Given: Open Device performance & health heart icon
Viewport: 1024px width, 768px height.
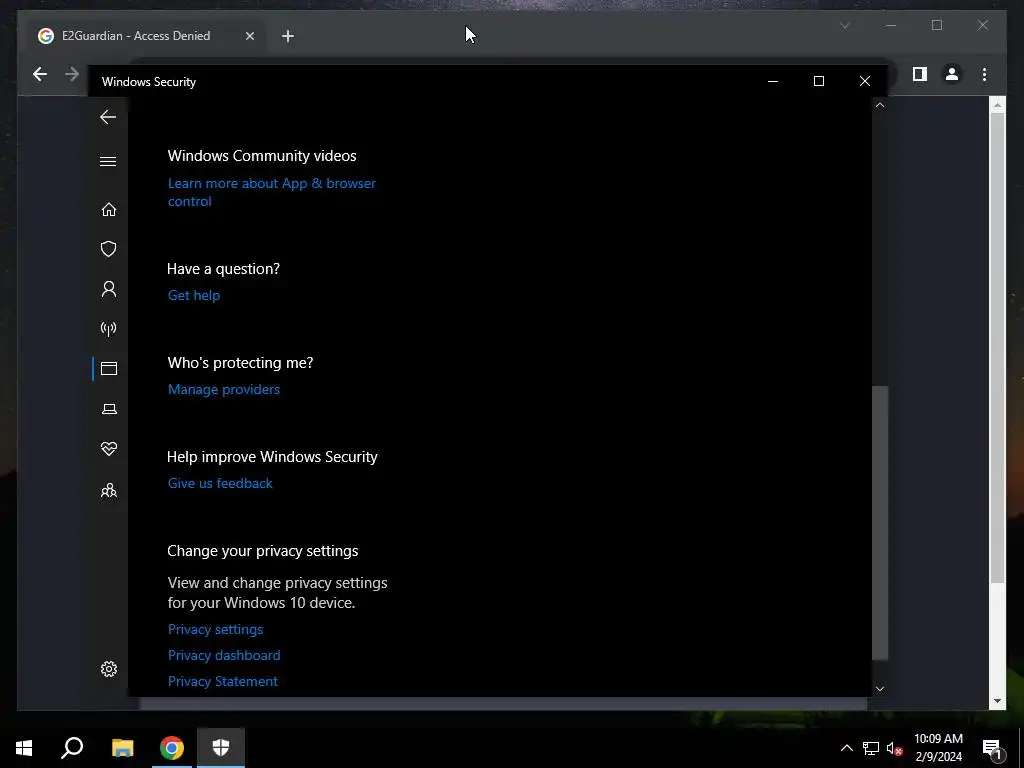Looking at the screenshot, I should pos(108,449).
